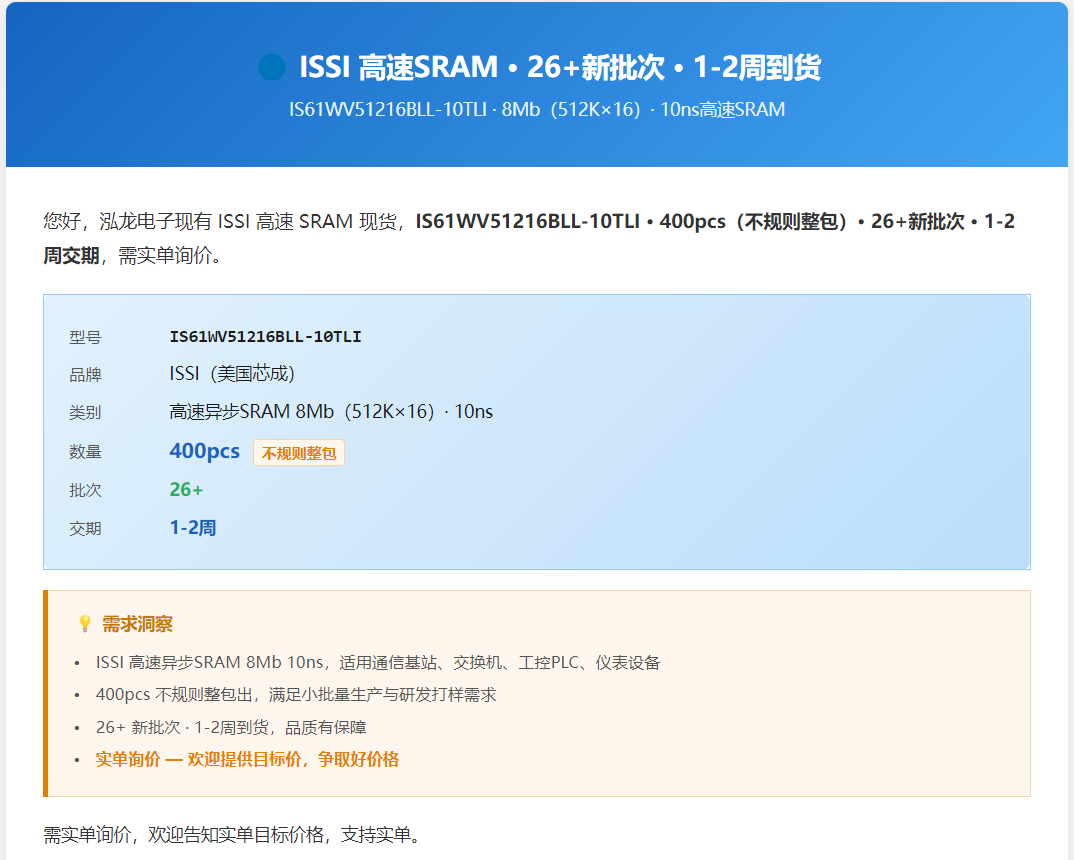This screenshot has width=1074, height=860.
Task: Click the blue circle icon in the header
Action: [x=272, y=67]
